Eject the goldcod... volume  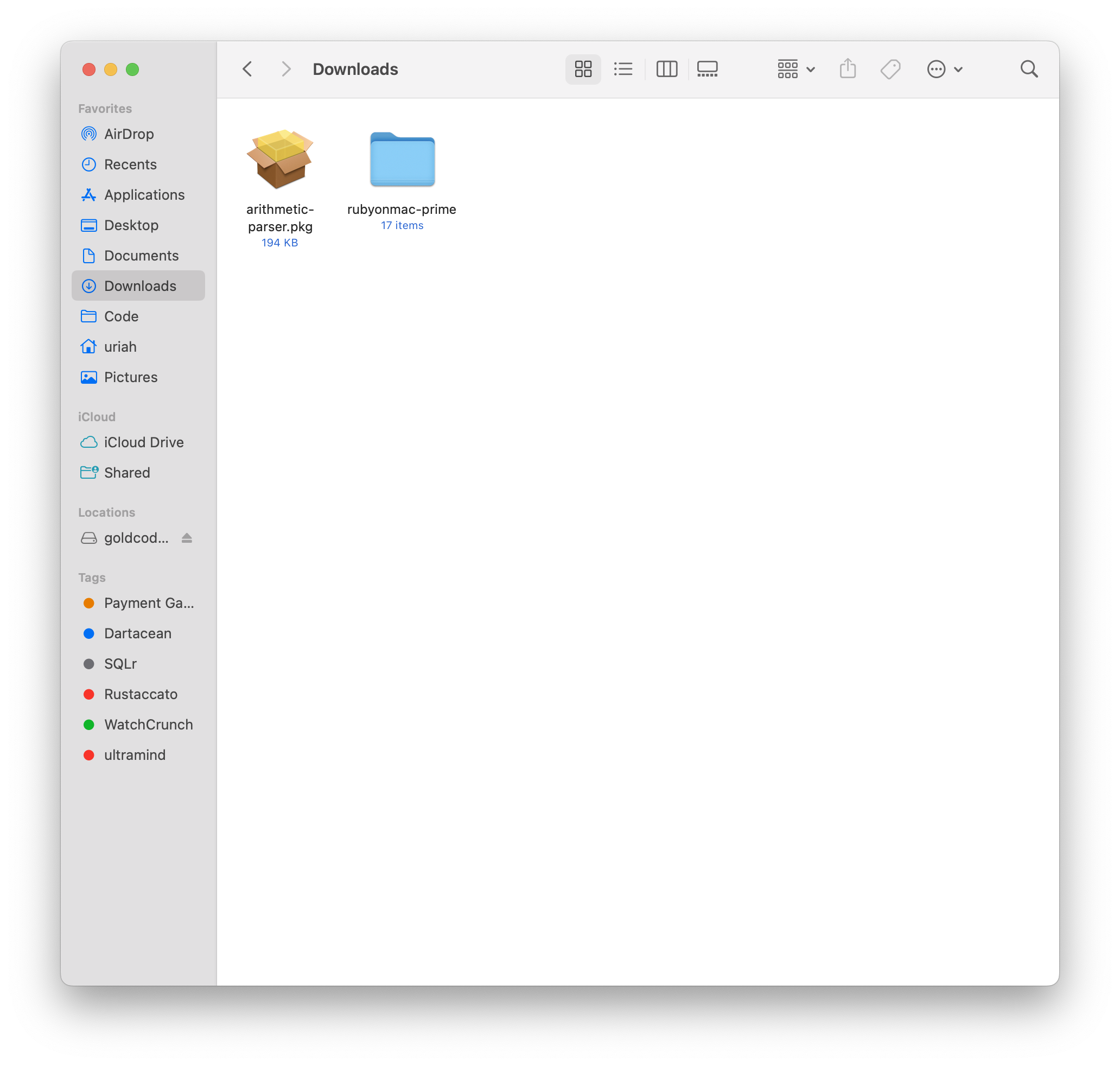pyautogui.click(x=187, y=537)
